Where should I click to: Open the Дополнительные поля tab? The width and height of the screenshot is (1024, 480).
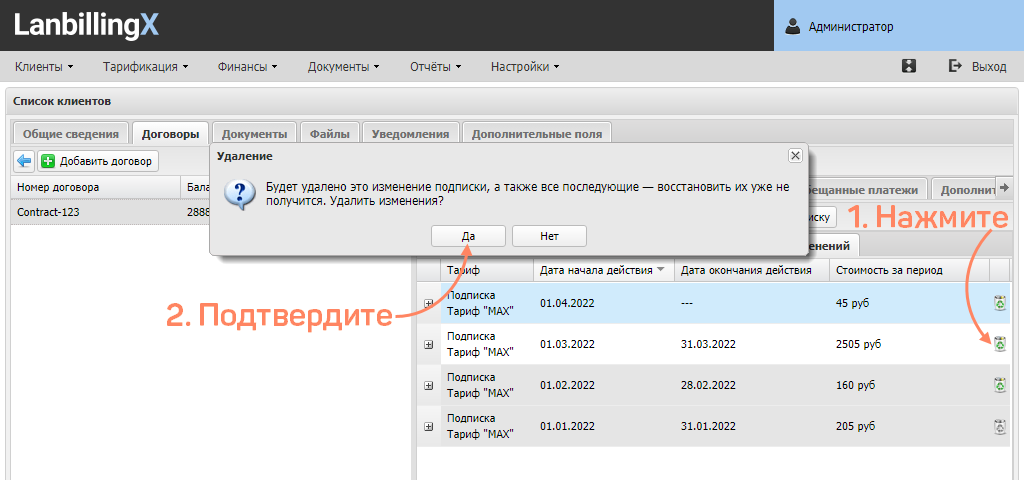point(537,134)
